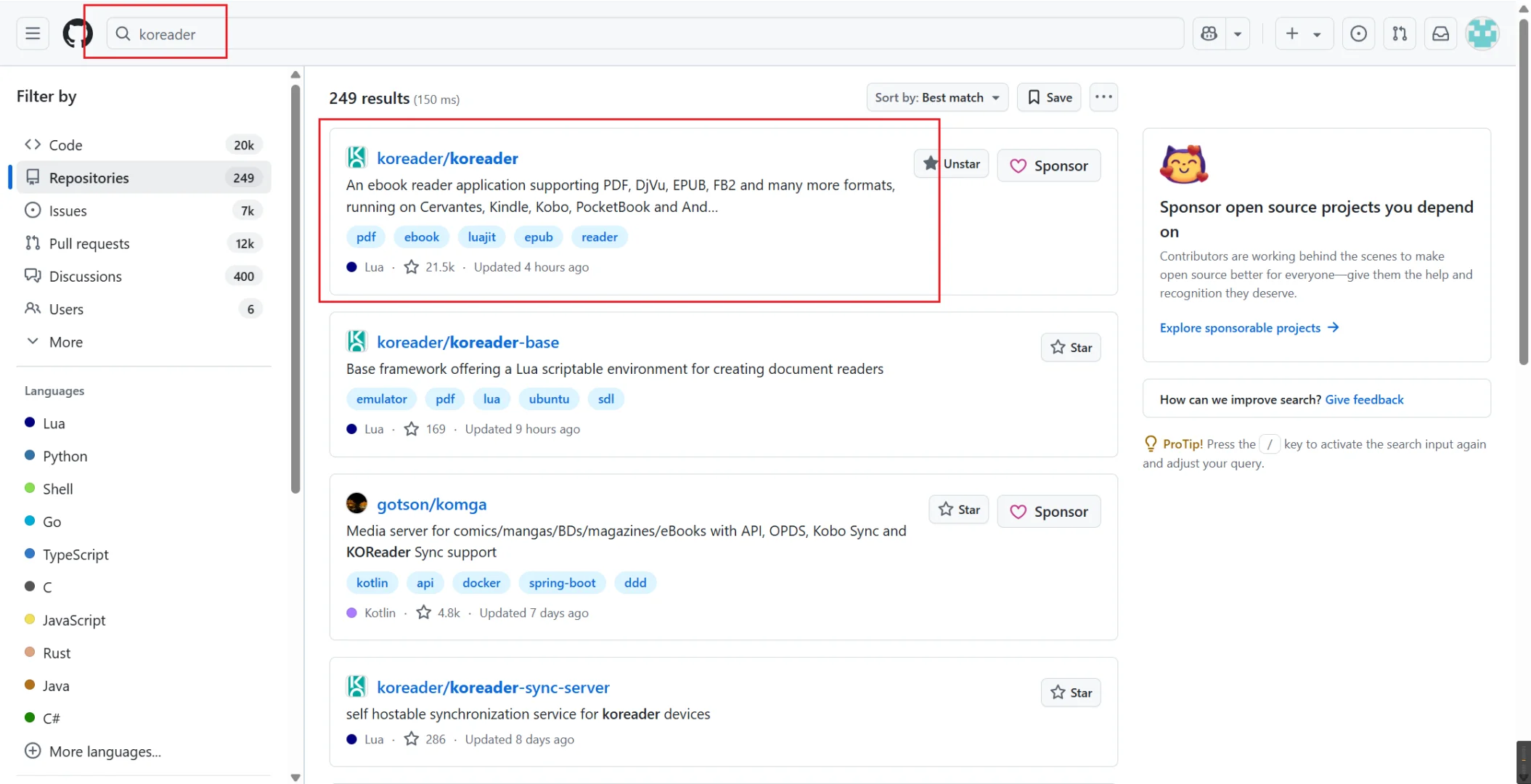Select the Repositories filter
Viewport: 1531px width, 784px height.
point(144,178)
